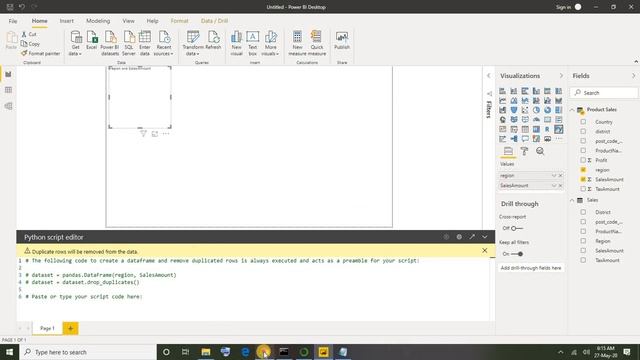The height and width of the screenshot is (360, 640).
Task: Open visual's More options ellipsis
Action: tap(166, 133)
